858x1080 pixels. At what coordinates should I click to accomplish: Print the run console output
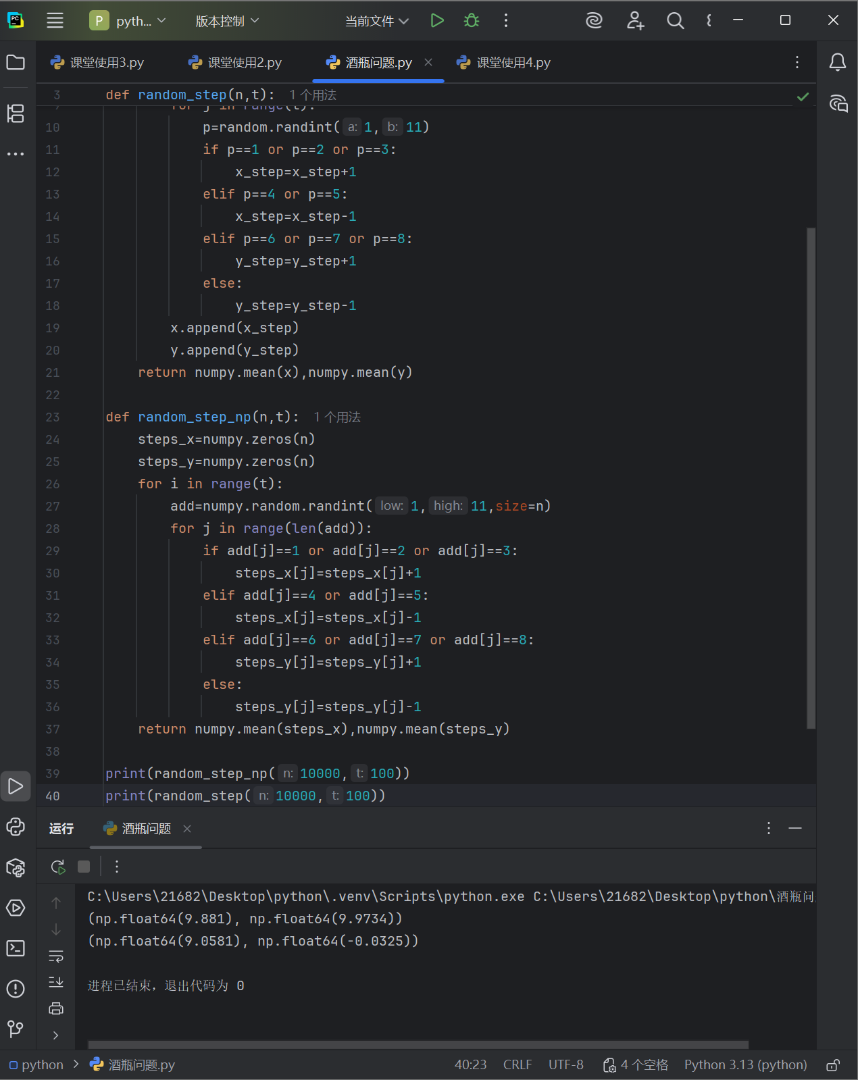click(x=56, y=1008)
